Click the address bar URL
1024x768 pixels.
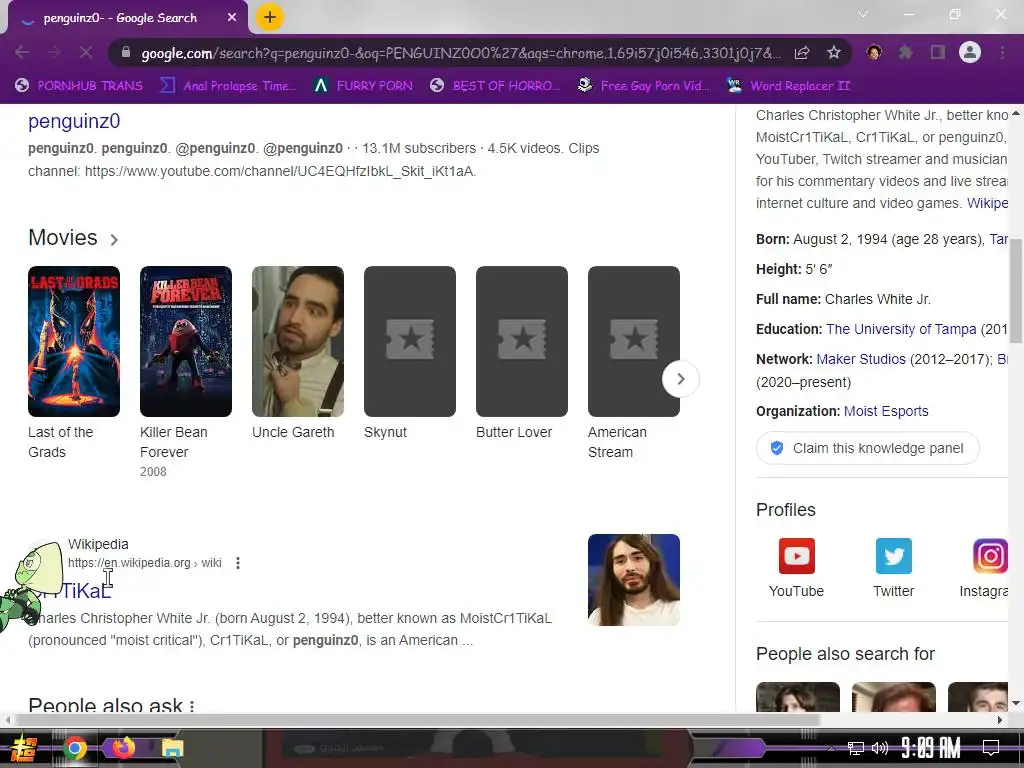(460, 53)
